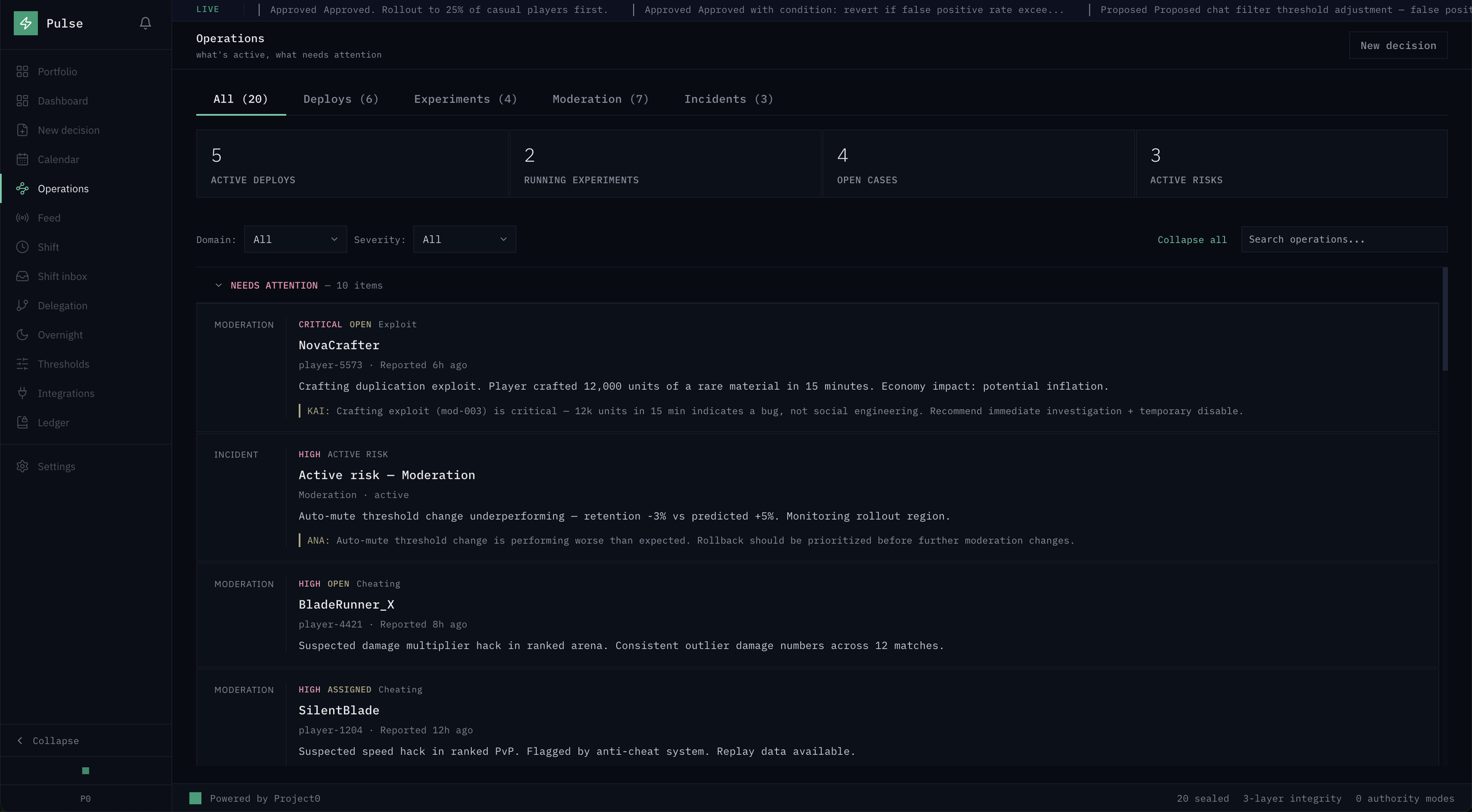1472x812 pixels.
Task: Click the Feed broadcast icon
Action: [x=23, y=218]
